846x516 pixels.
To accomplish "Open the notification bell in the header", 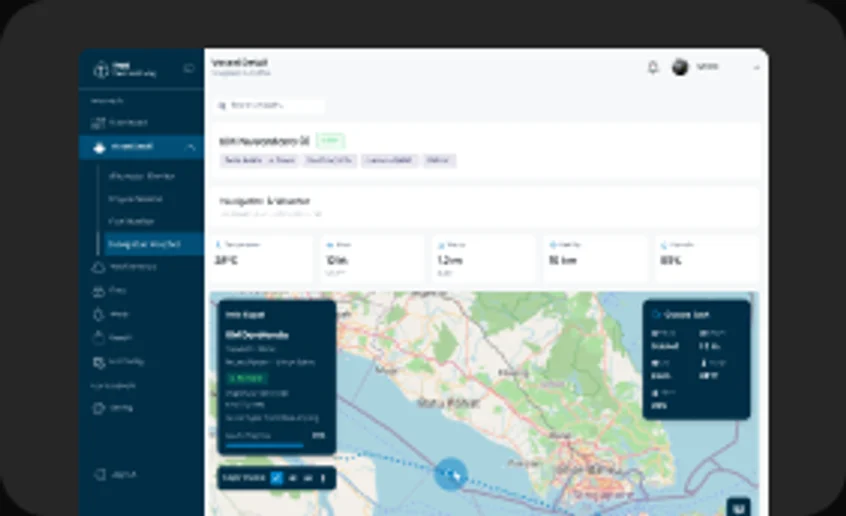I will [x=653, y=67].
